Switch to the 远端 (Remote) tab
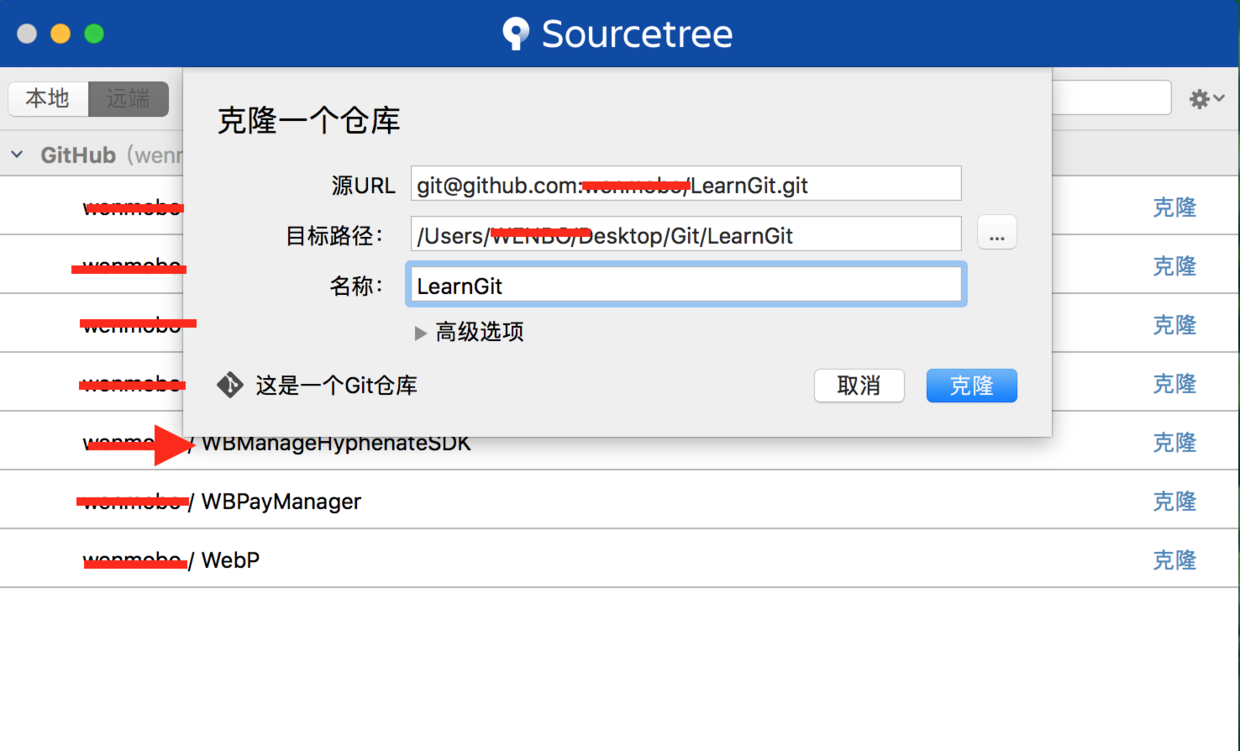The image size is (1240, 751). click(x=128, y=98)
